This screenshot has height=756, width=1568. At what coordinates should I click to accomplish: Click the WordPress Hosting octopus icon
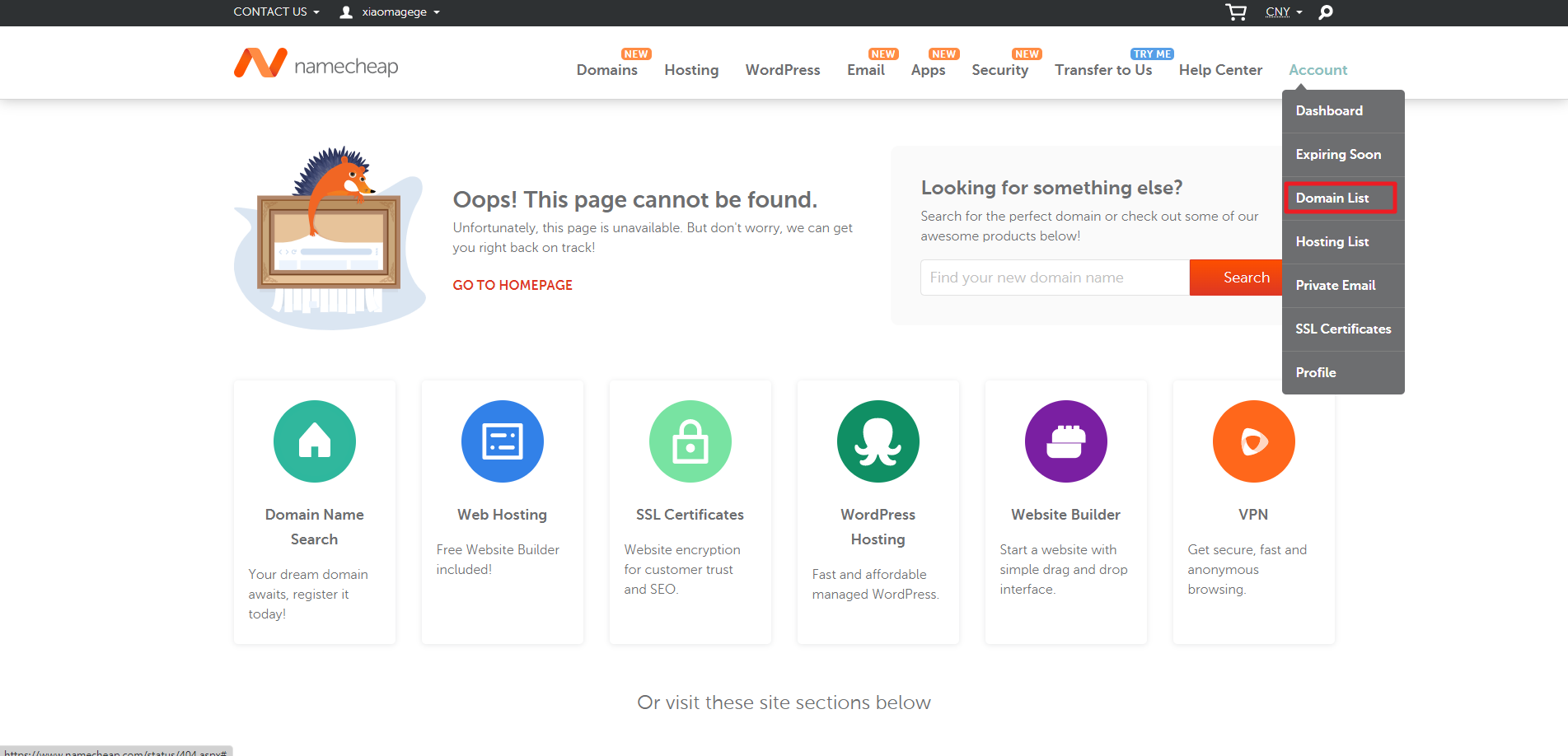pos(878,441)
